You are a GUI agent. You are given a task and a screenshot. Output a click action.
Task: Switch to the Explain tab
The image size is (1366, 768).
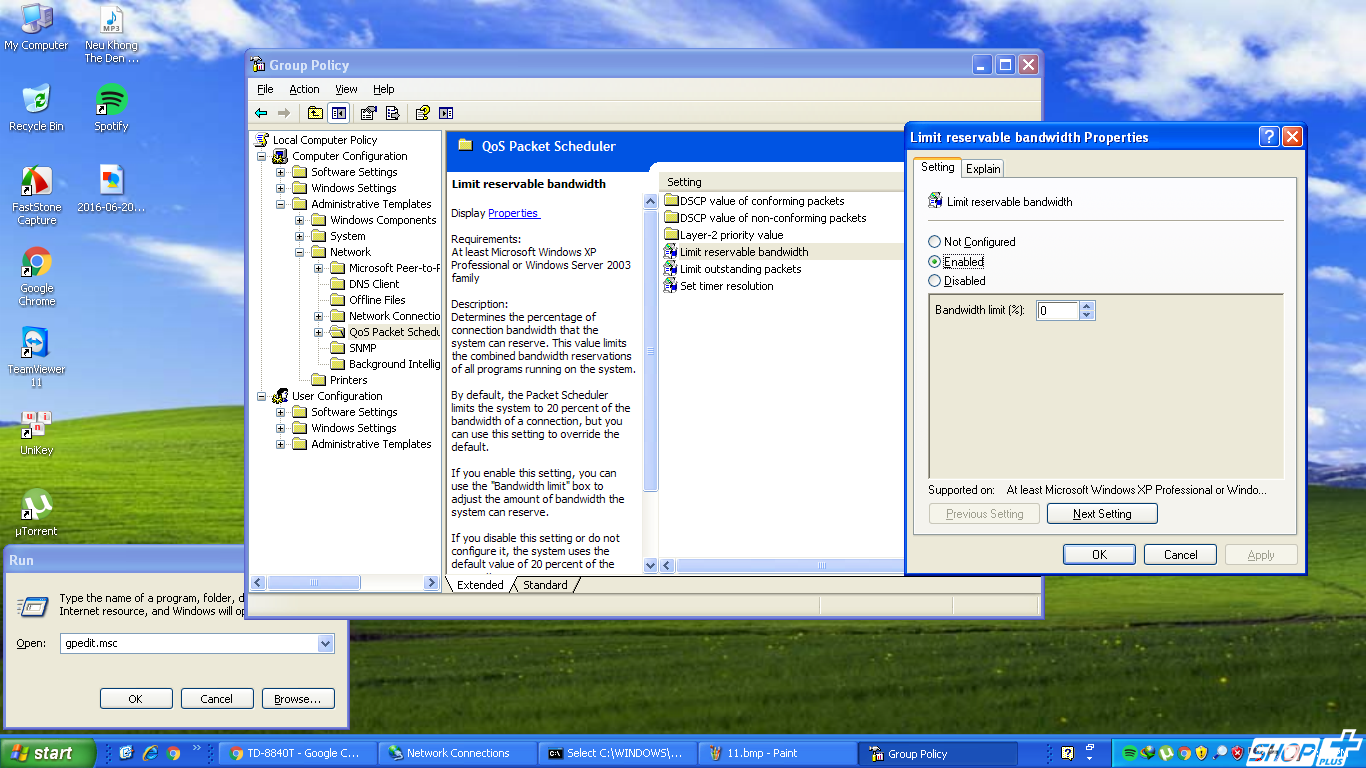(x=982, y=169)
